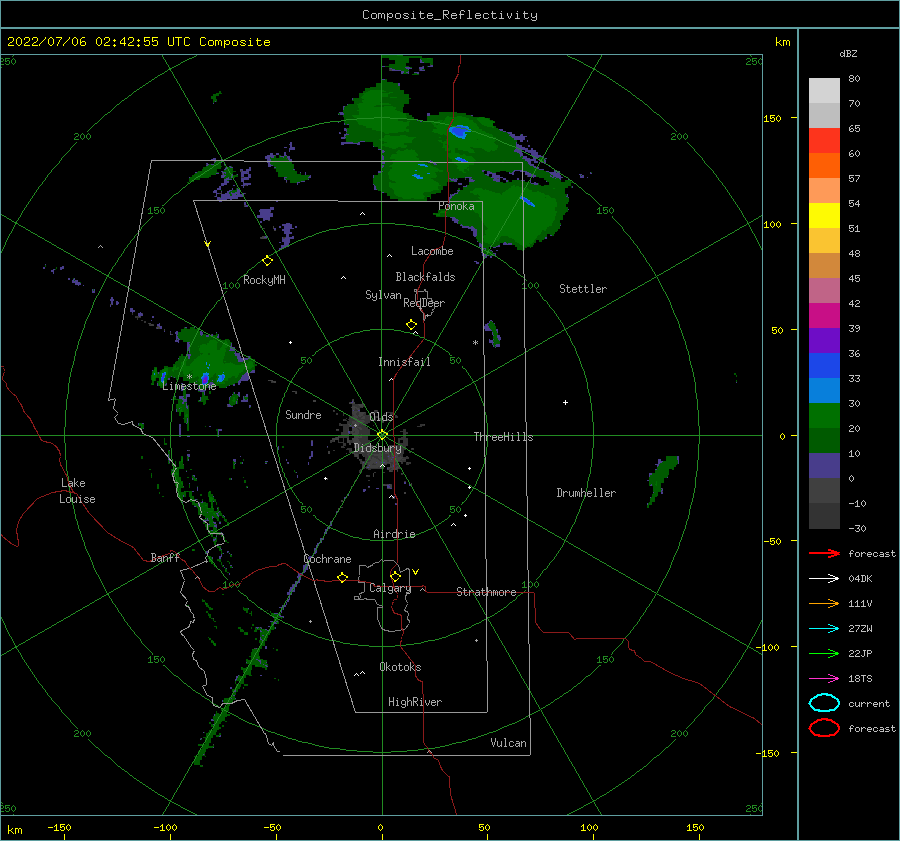Click the red forecast arrow in legend

824,553
